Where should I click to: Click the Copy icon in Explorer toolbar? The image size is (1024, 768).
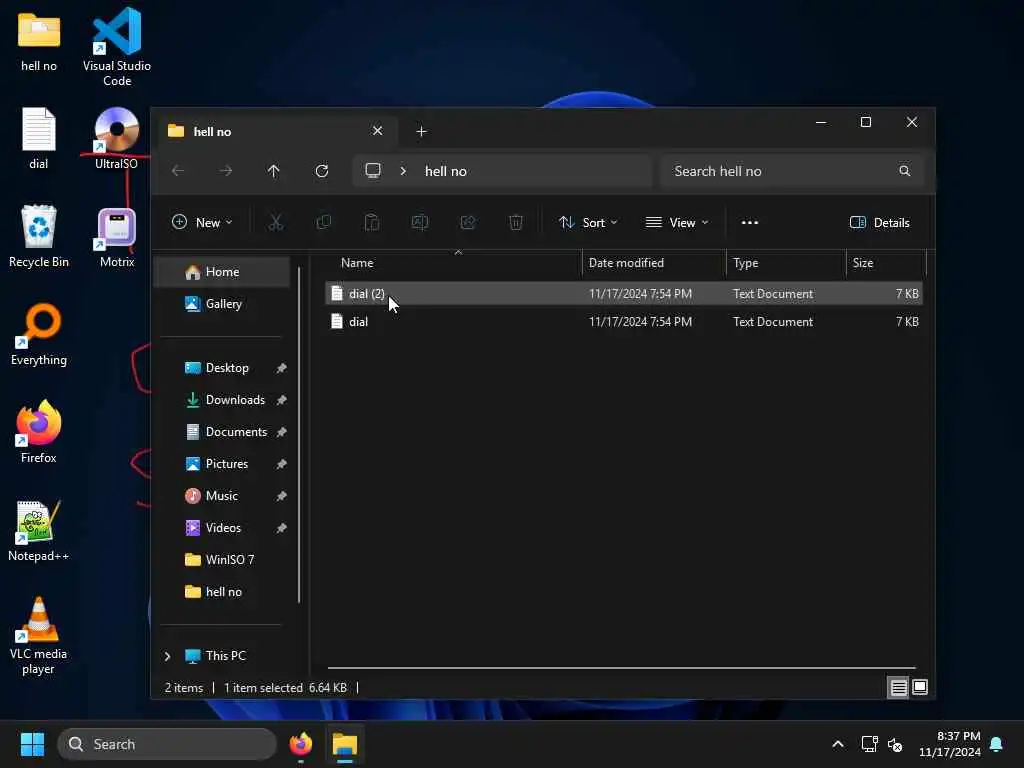coord(323,223)
